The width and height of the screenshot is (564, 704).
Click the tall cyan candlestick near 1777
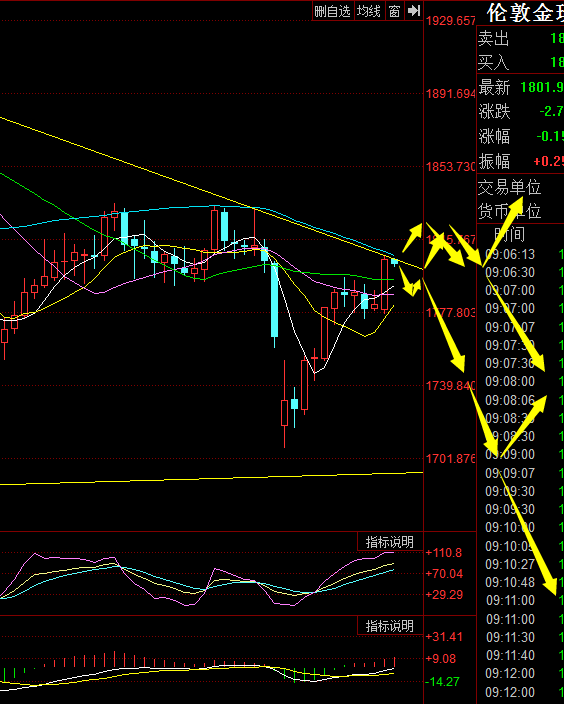tap(274, 299)
